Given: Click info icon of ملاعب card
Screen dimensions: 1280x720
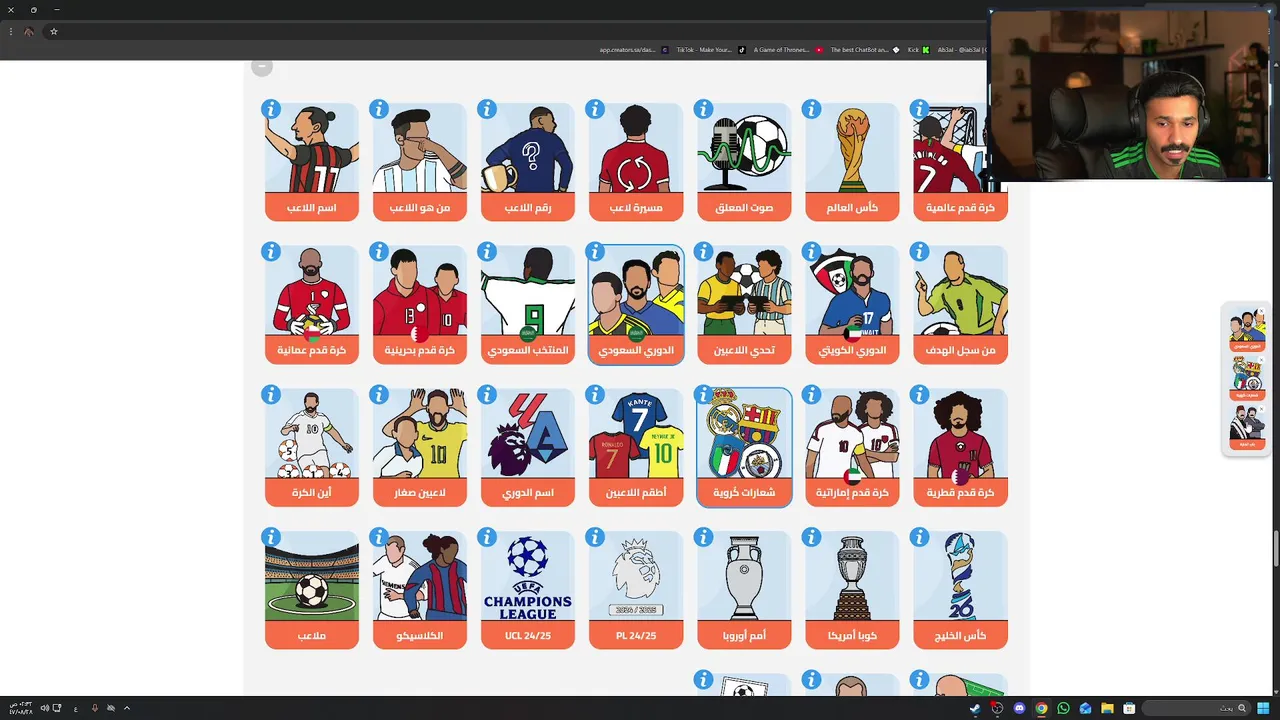Looking at the screenshot, I should 271,538.
